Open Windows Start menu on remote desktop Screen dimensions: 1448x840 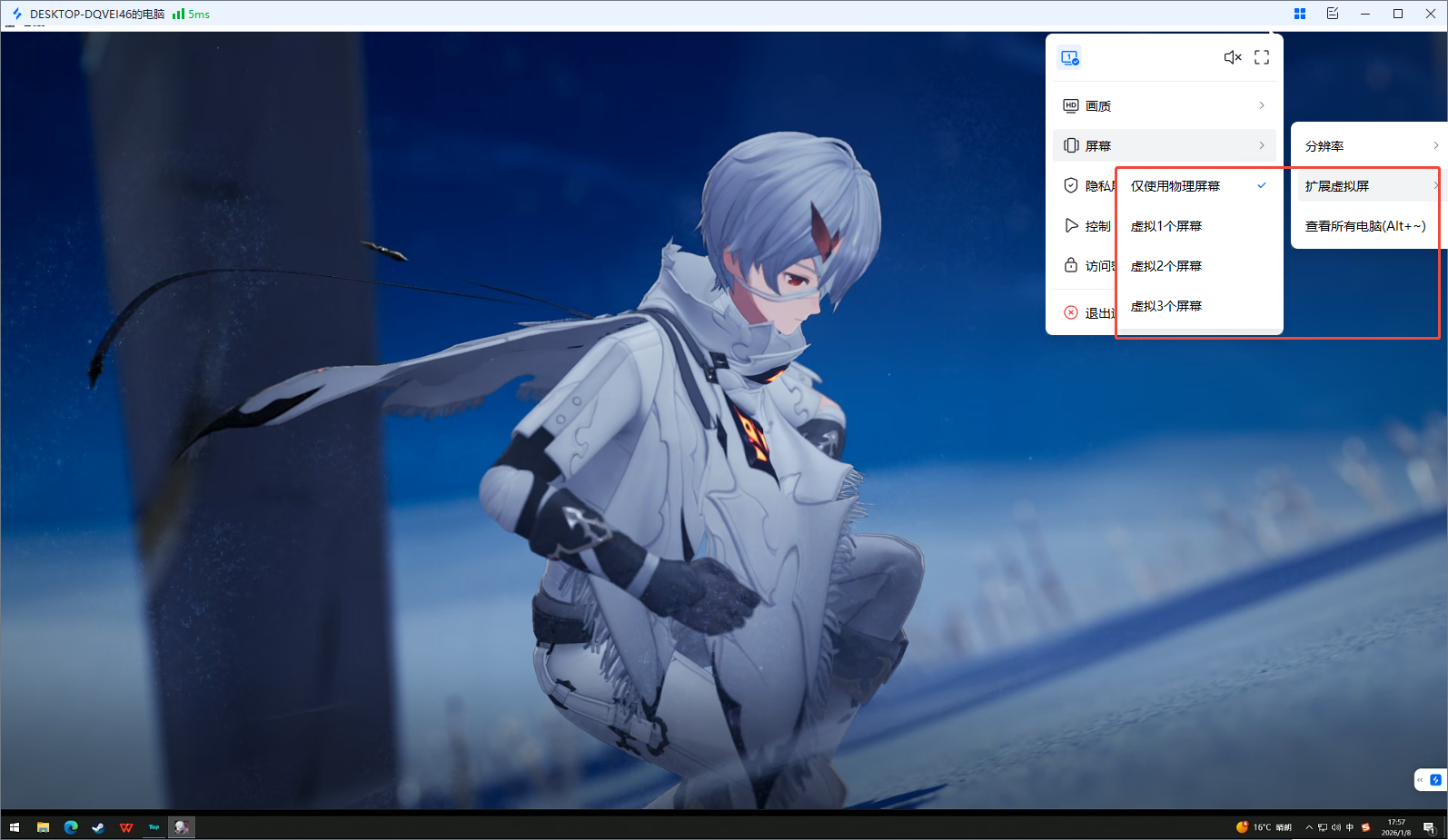tap(15, 827)
